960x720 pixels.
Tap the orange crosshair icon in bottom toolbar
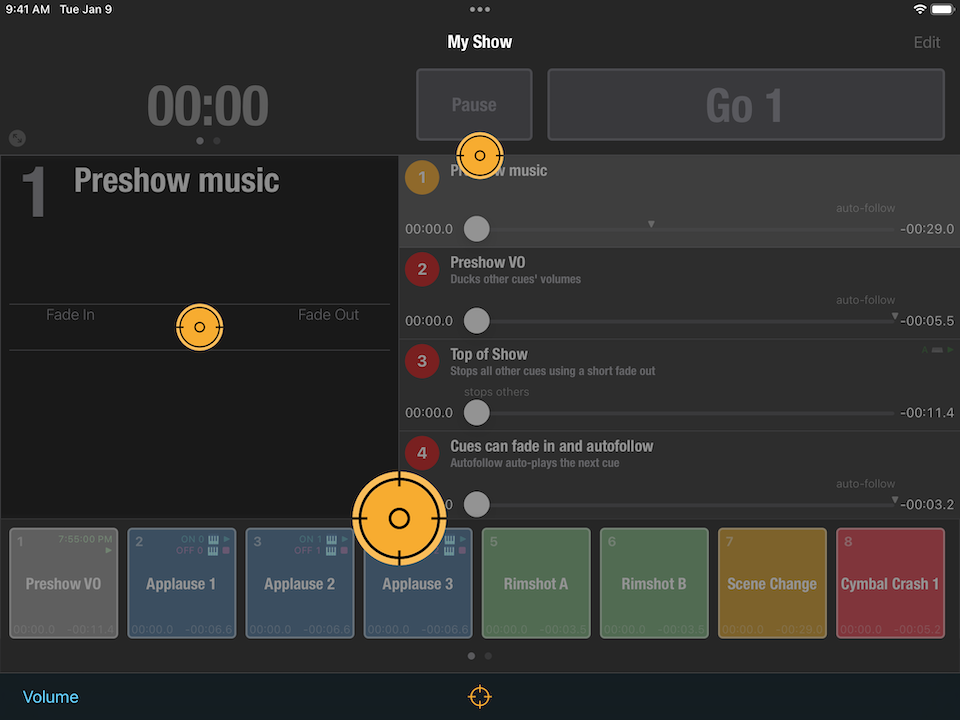tap(480, 696)
